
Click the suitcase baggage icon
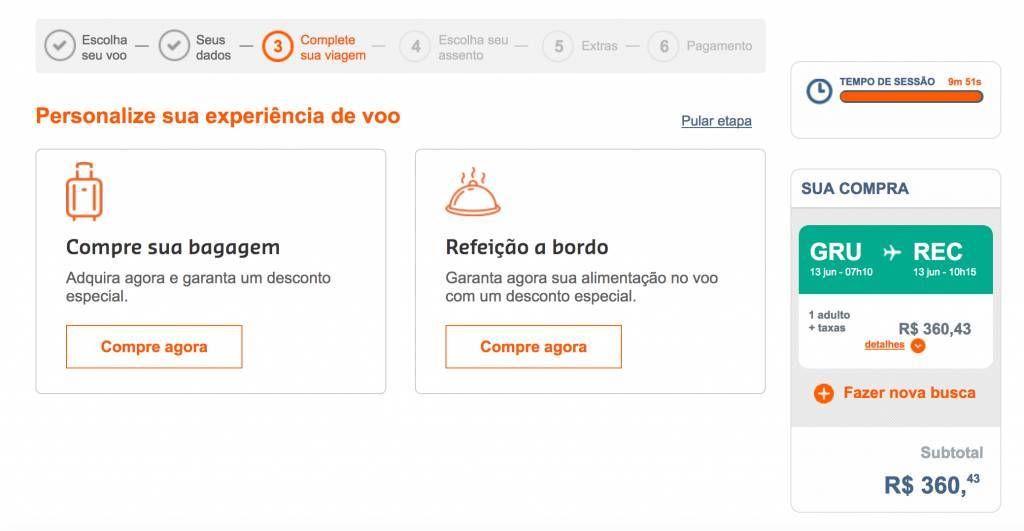pos(84,191)
